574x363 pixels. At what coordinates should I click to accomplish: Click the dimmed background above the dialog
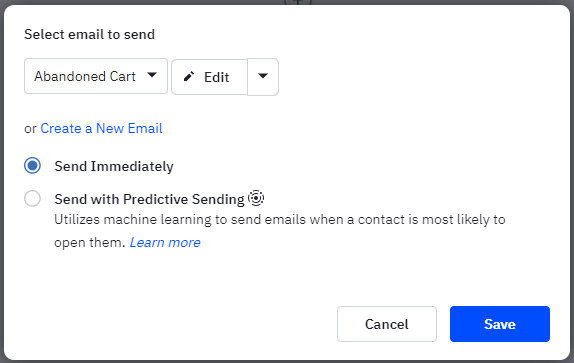pos(146,2)
